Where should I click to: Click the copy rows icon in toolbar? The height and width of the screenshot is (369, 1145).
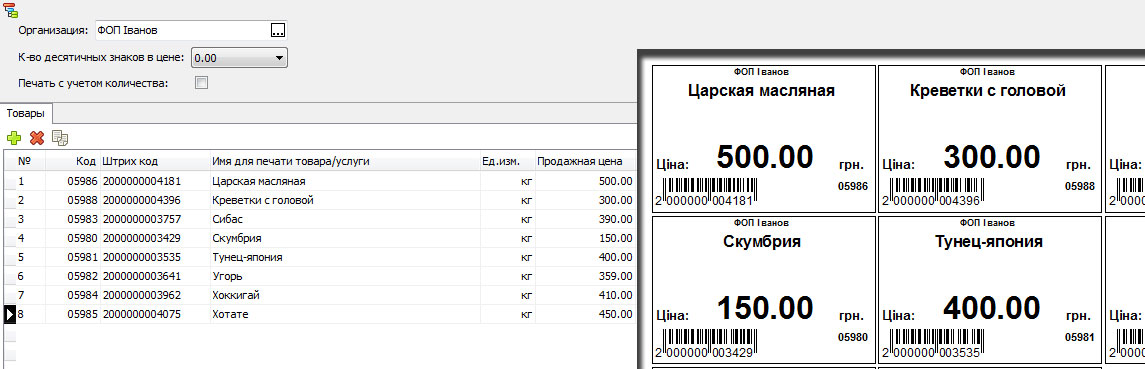coord(61,137)
